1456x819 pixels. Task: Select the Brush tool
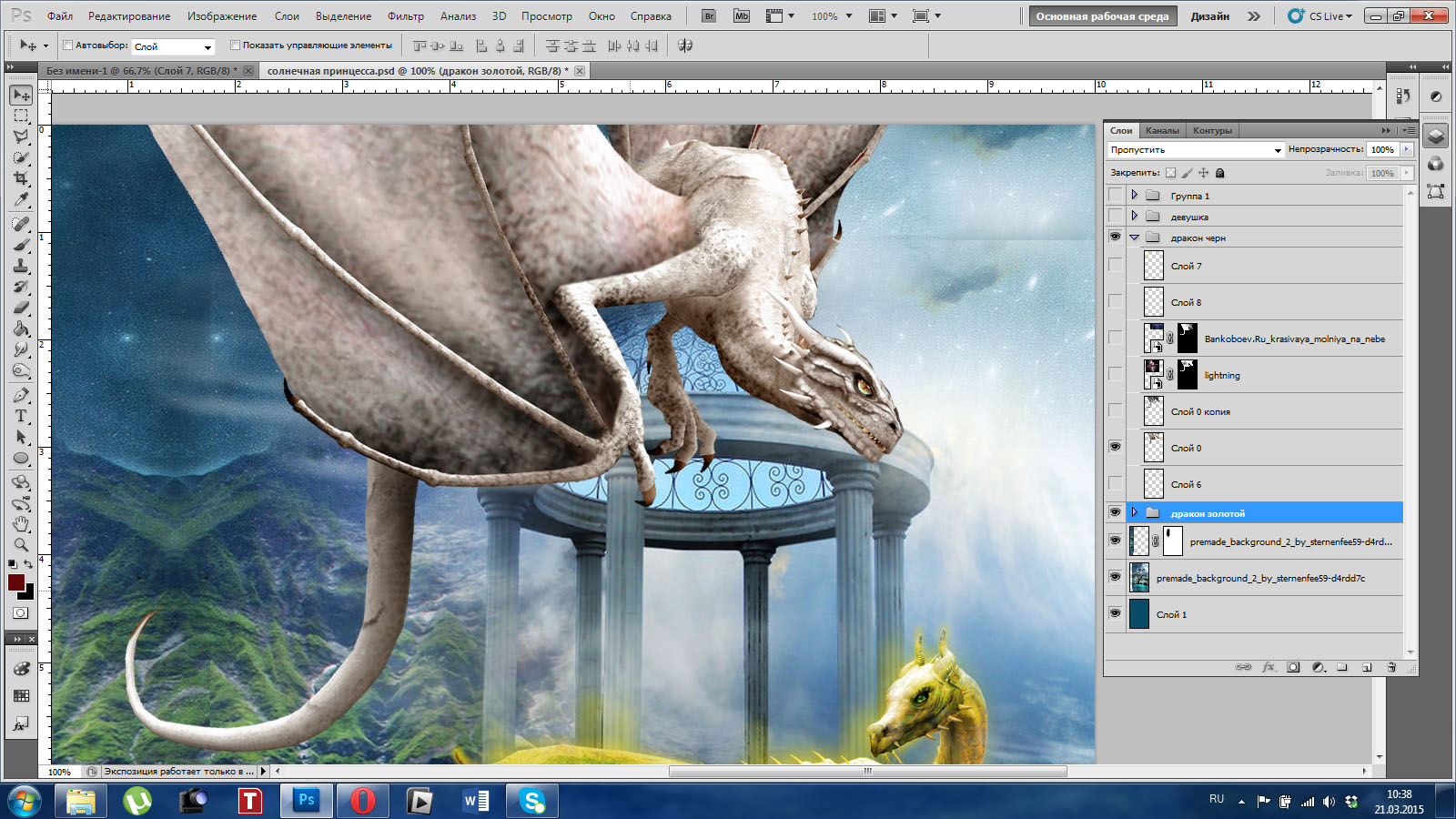pos(21,245)
